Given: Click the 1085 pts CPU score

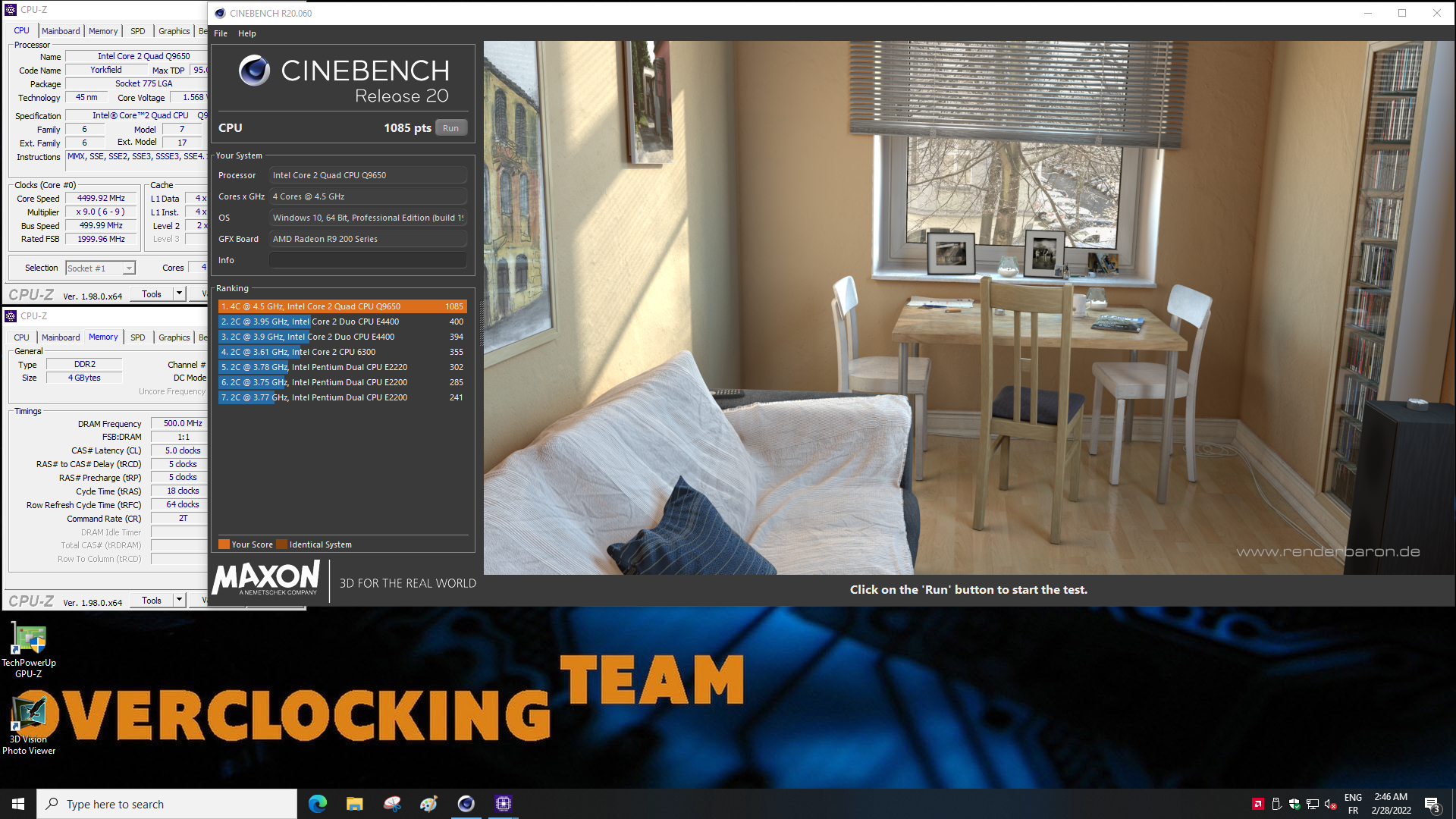Looking at the screenshot, I should 407,128.
